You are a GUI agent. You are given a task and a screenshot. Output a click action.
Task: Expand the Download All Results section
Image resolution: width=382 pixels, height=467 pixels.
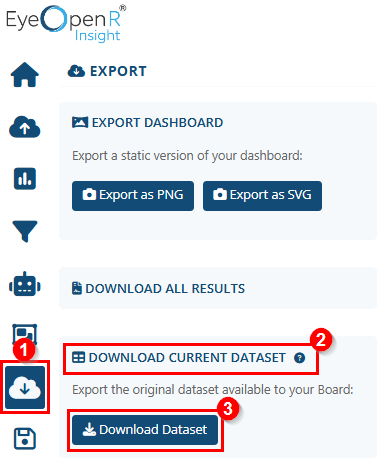(x=218, y=288)
